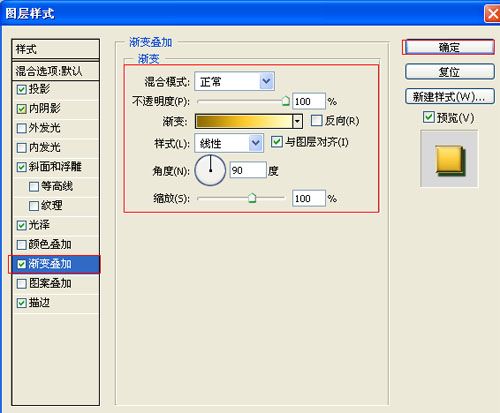Toggle the 光泽 checkbox
The width and height of the screenshot is (500, 413).
21,226
